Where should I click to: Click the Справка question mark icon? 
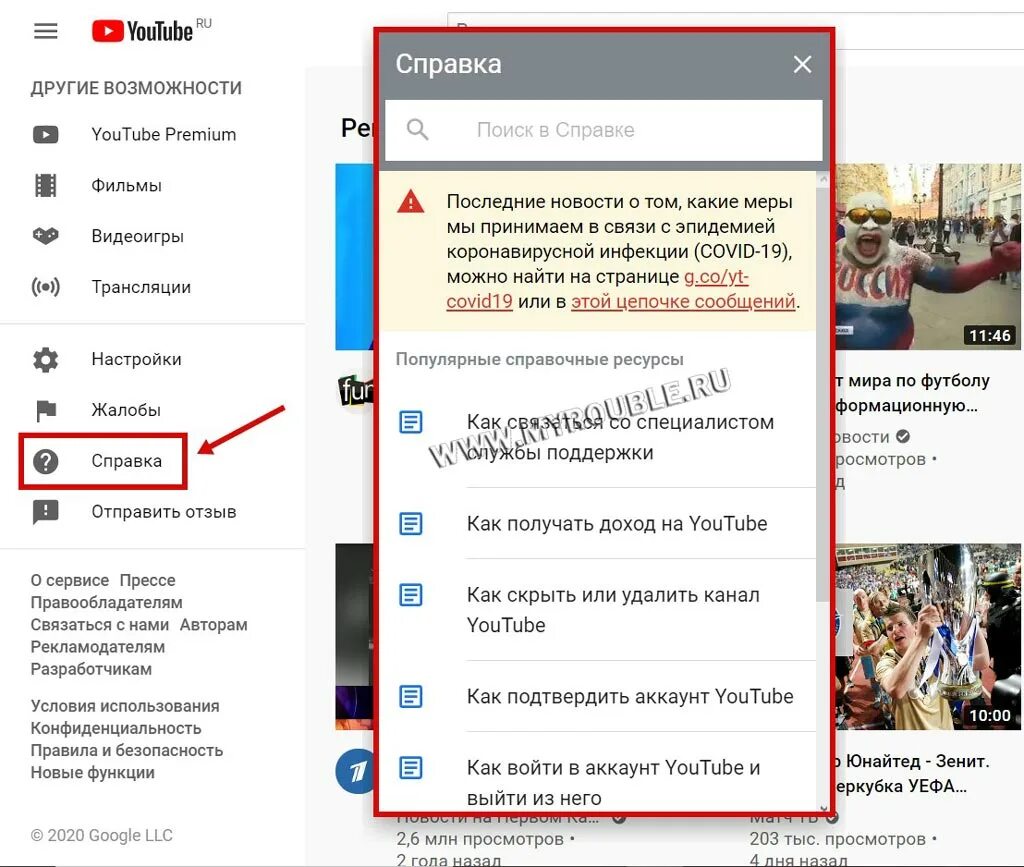click(x=46, y=461)
